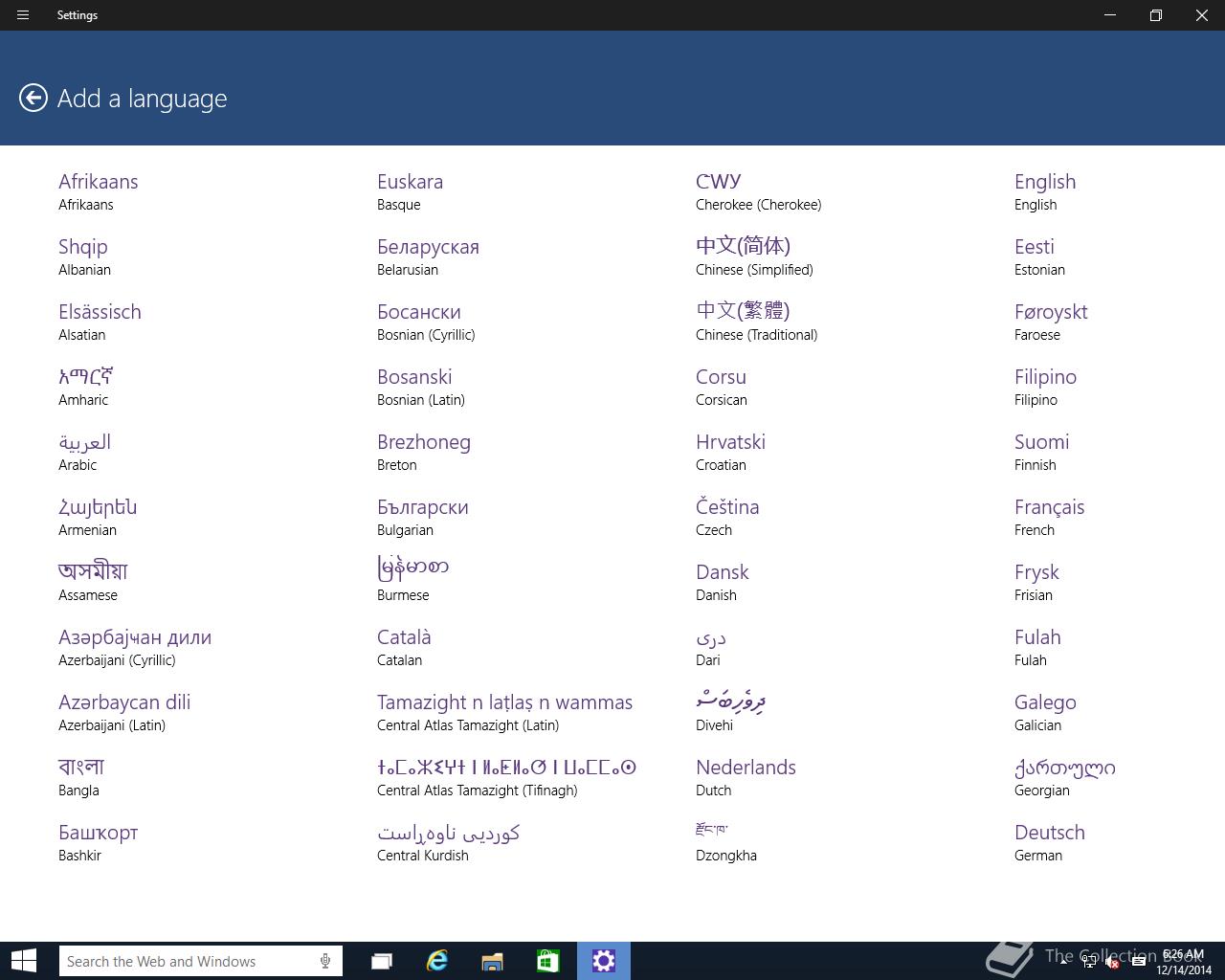Launch Internet Explorer from the taskbar

pos(437,961)
